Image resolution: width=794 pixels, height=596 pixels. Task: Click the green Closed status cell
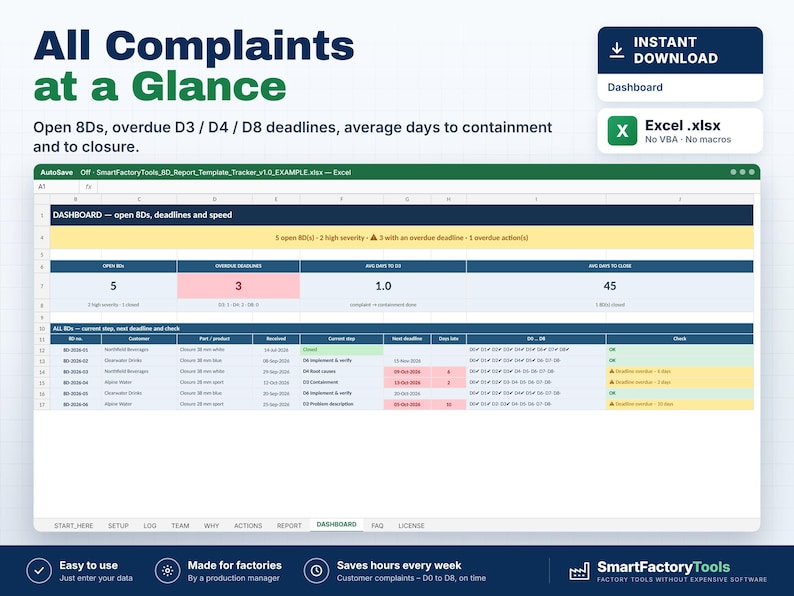(342, 350)
